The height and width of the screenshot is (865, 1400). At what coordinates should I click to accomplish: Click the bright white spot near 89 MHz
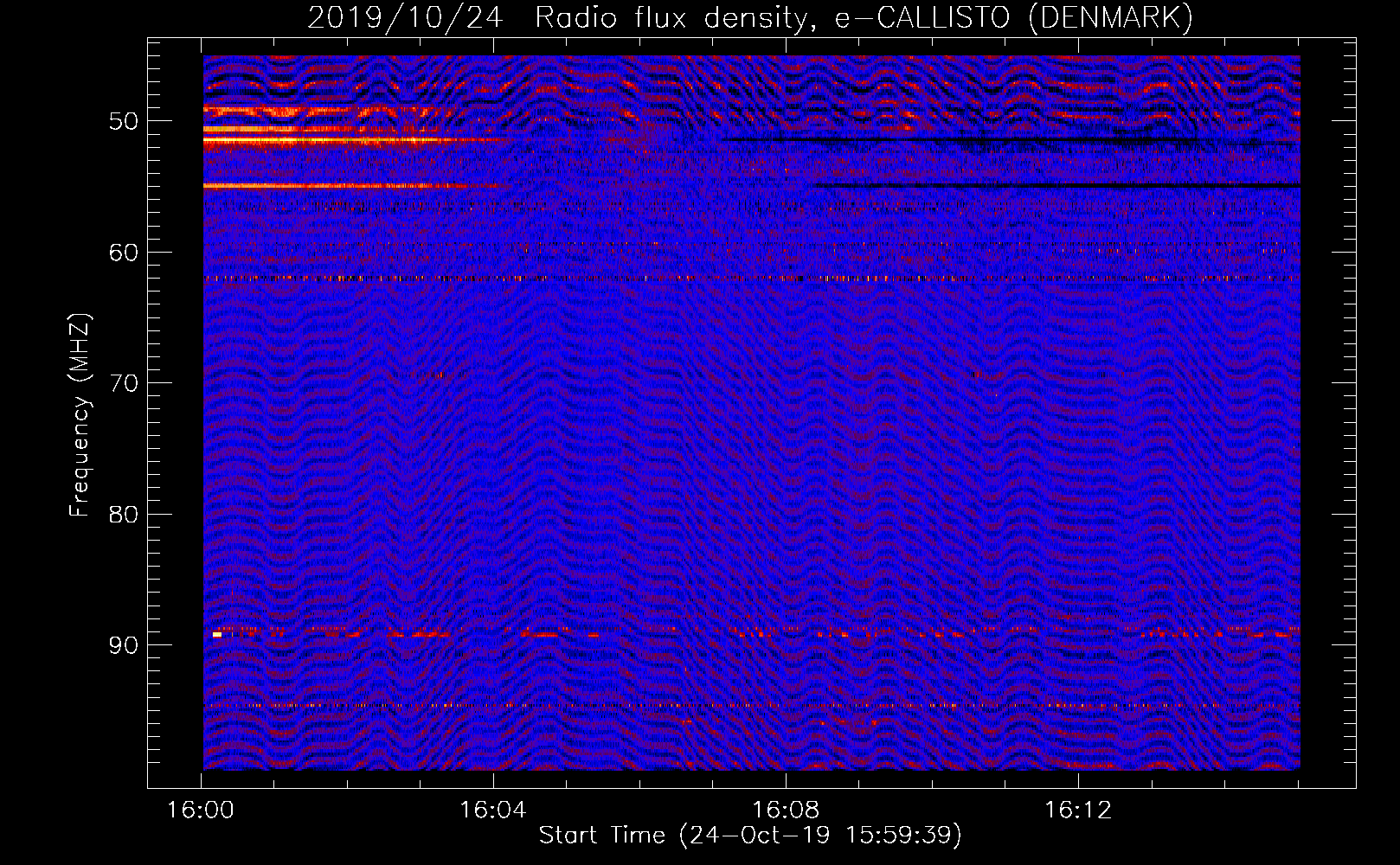217,635
